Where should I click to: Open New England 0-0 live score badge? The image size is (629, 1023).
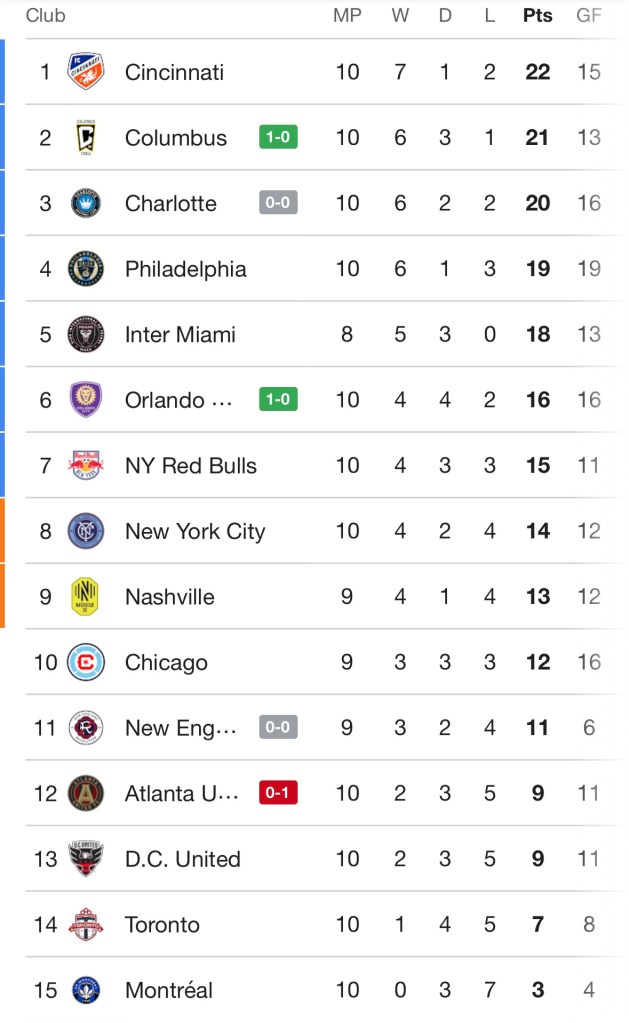click(278, 727)
